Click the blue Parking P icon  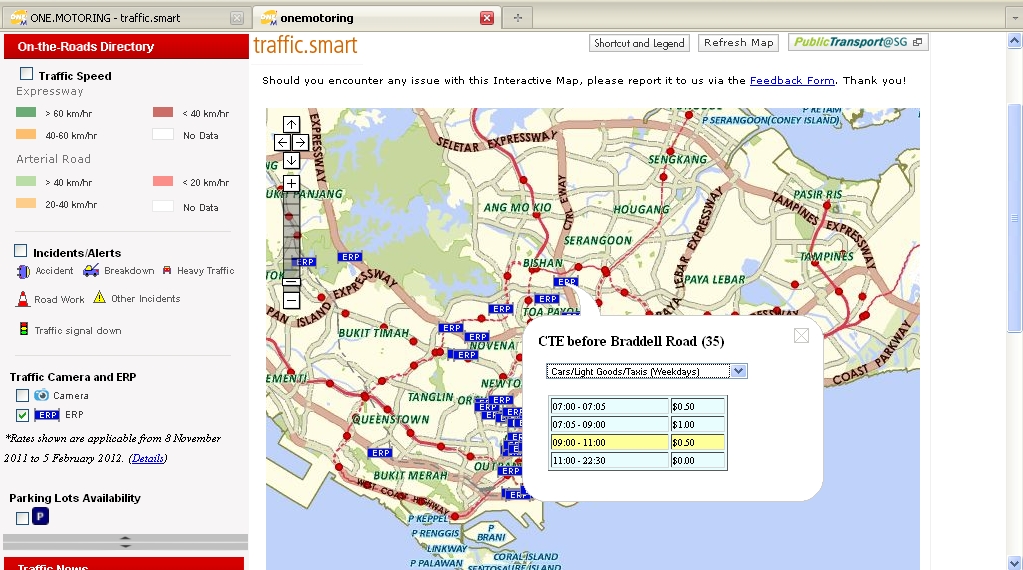point(40,517)
